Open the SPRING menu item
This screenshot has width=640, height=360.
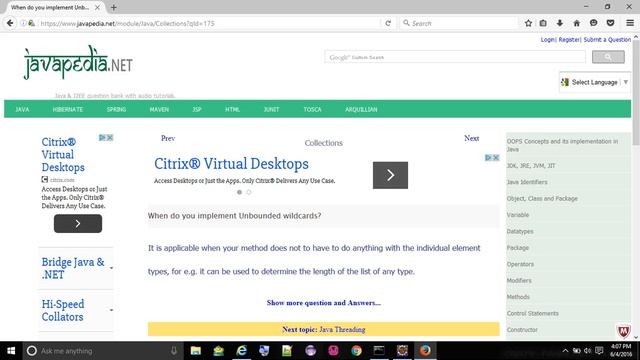point(116,109)
